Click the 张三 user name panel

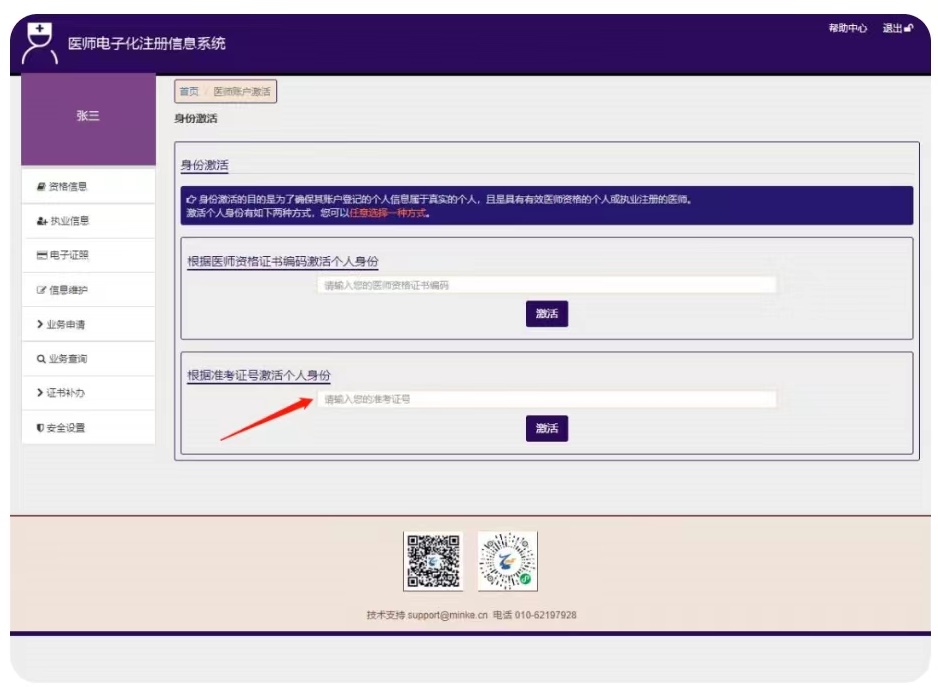88,116
